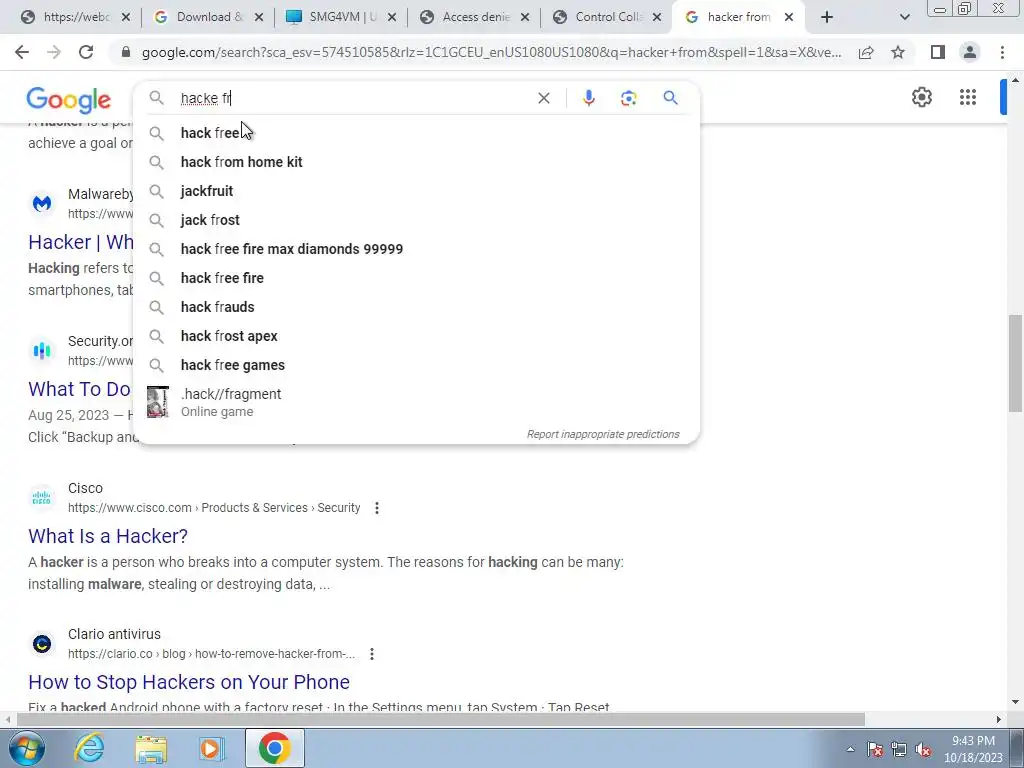Open 'How to Stop Hackers on Your Phone'
Viewport: 1024px width, 768px height.
[x=189, y=682]
